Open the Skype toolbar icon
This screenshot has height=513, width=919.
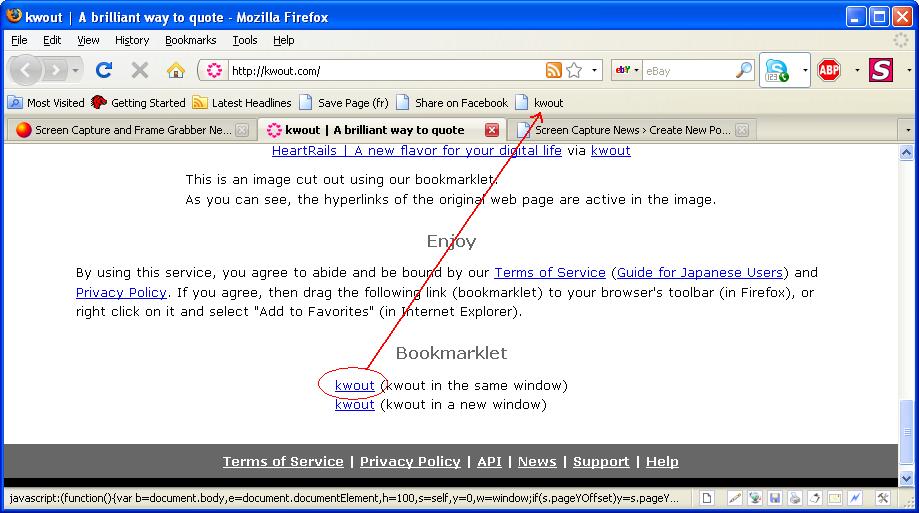(x=778, y=70)
